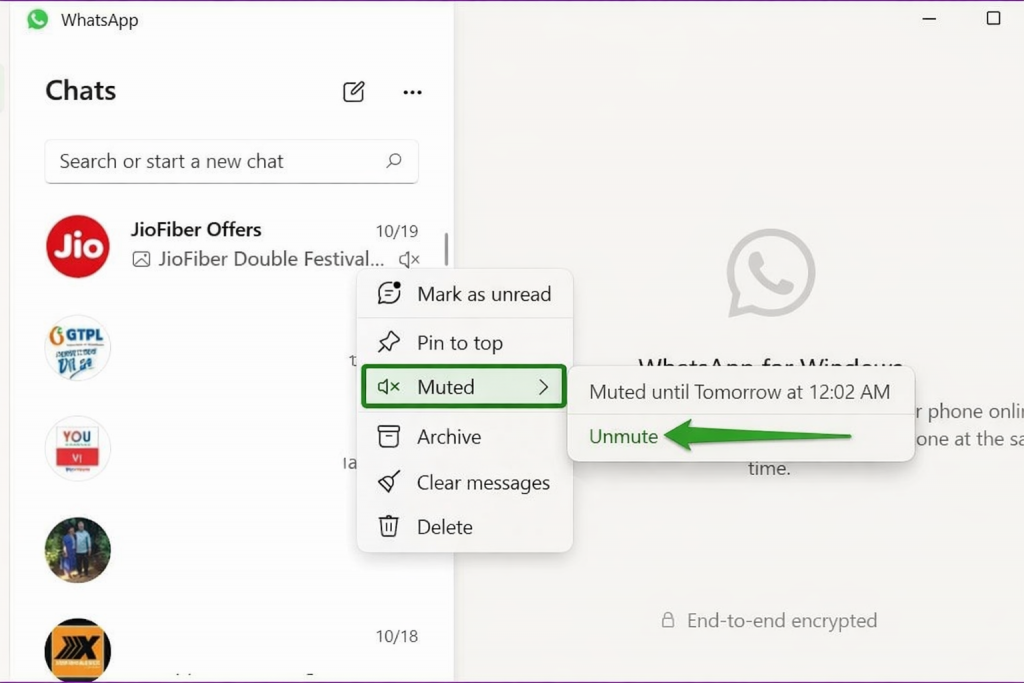Click the 10/18 date on bottom chat
This screenshot has height=683, width=1024.
point(396,636)
